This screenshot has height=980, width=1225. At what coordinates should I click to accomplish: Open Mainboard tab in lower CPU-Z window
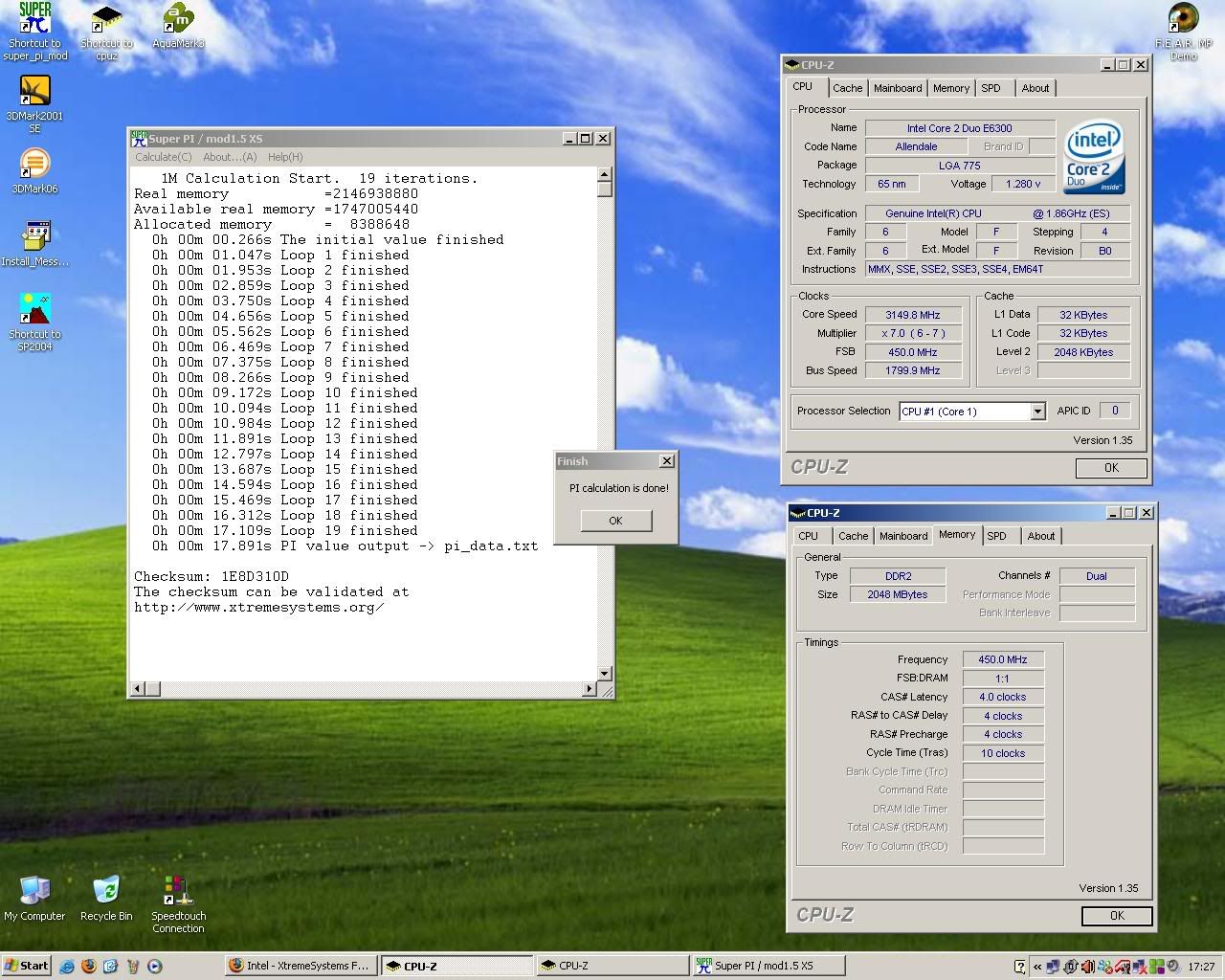(903, 536)
